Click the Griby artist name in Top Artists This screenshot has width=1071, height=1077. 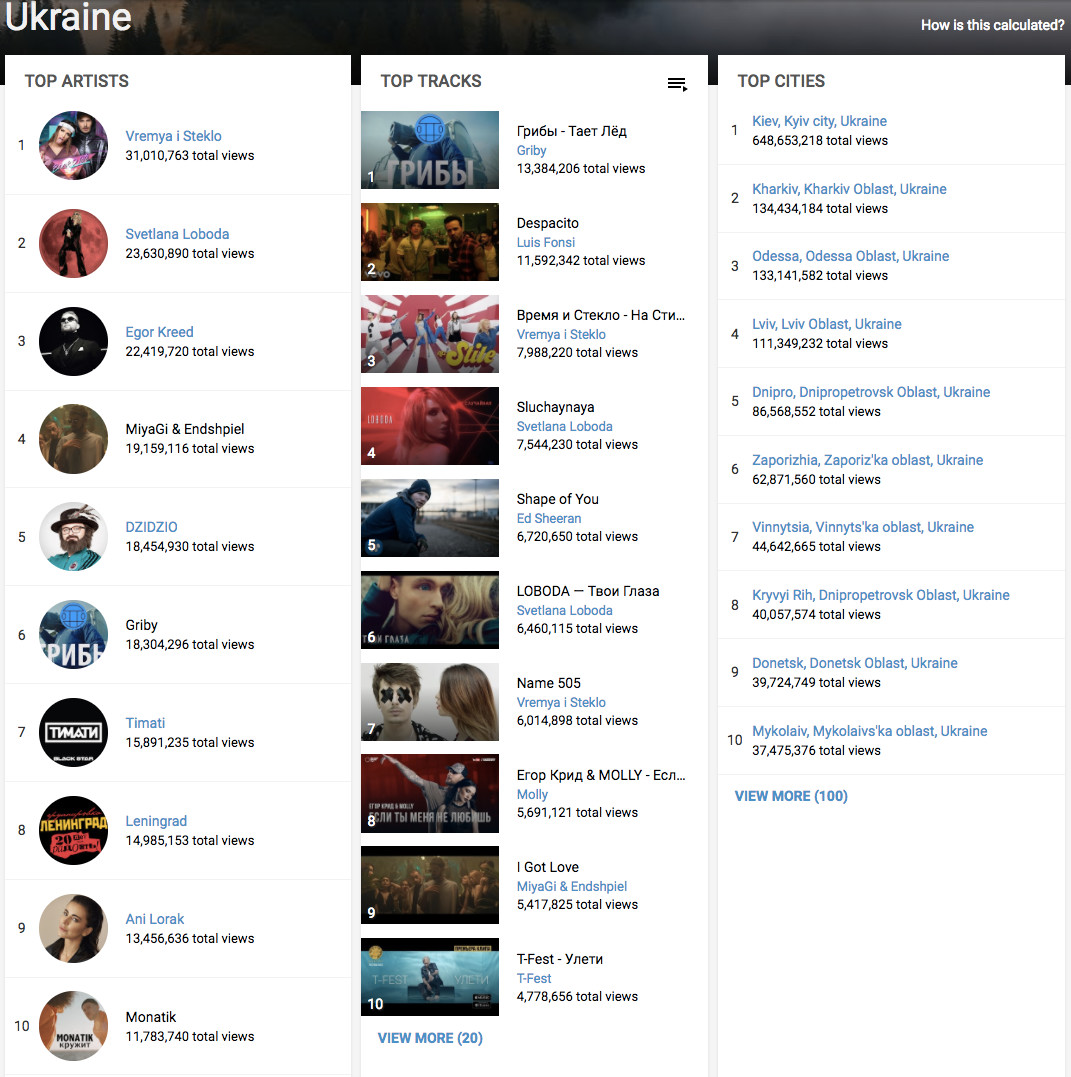click(142, 626)
